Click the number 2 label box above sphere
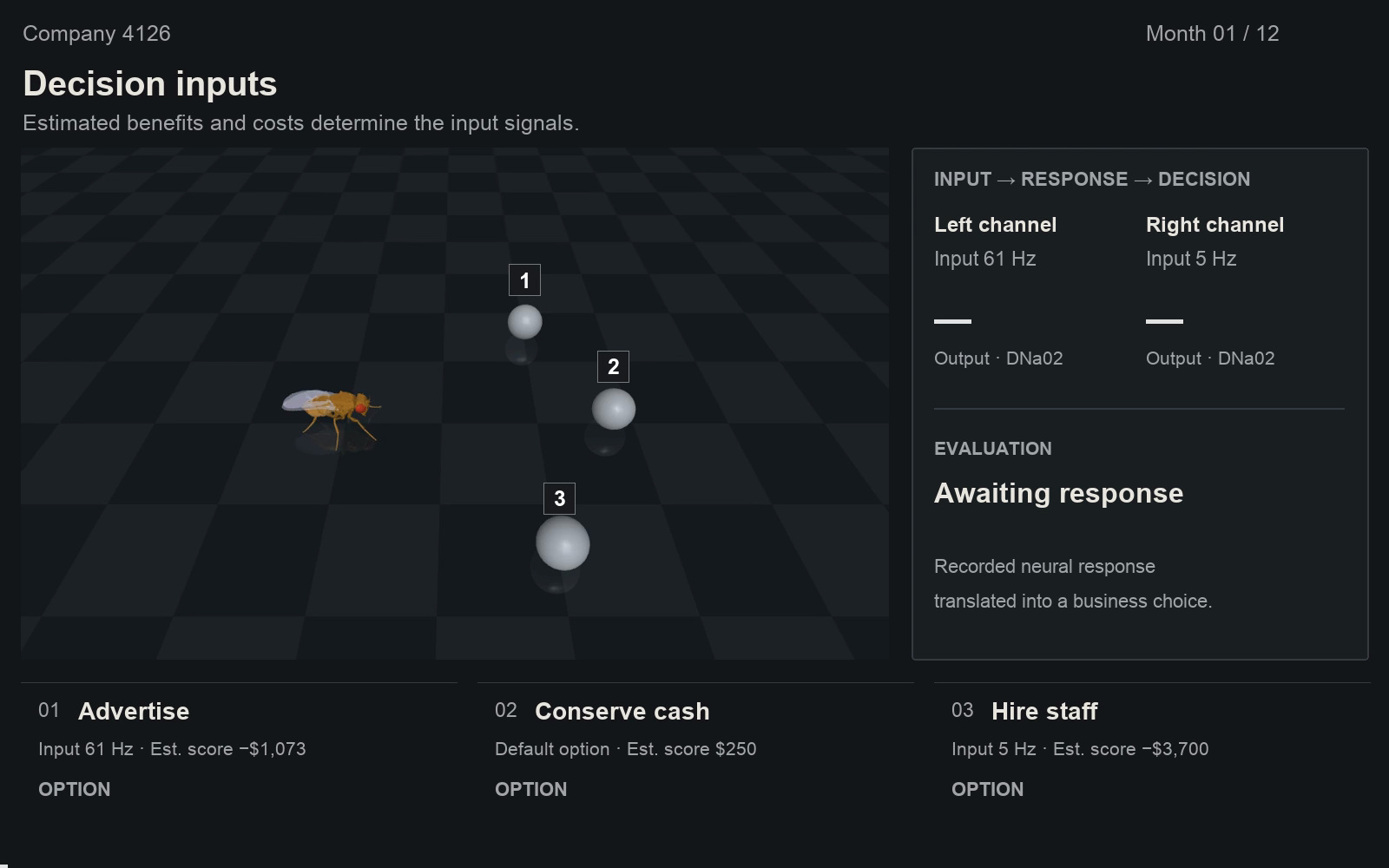This screenshot has width=1389, height=868. tap(614, 366)
